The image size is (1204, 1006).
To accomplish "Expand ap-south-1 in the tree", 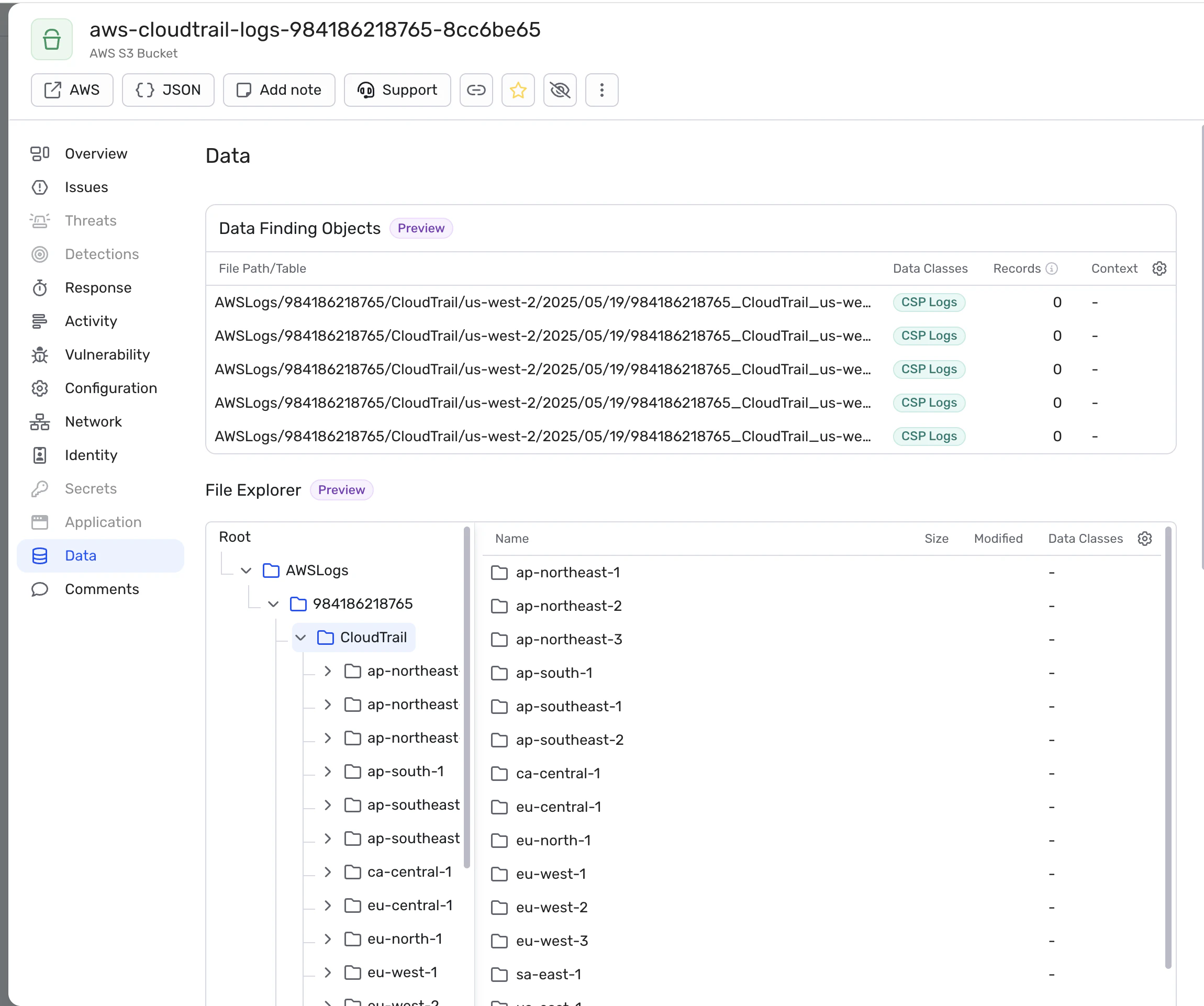I will click(327, 772).
